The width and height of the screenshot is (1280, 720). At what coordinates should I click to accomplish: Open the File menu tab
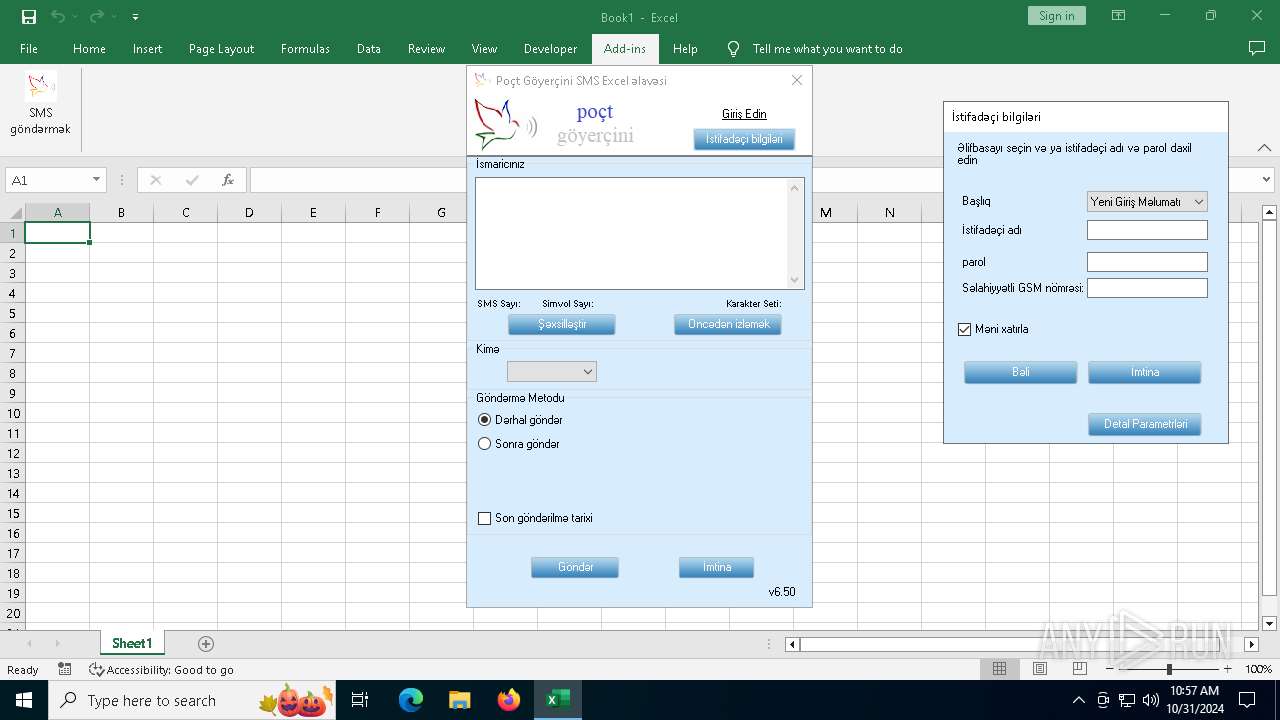click(x=29, y=48)
